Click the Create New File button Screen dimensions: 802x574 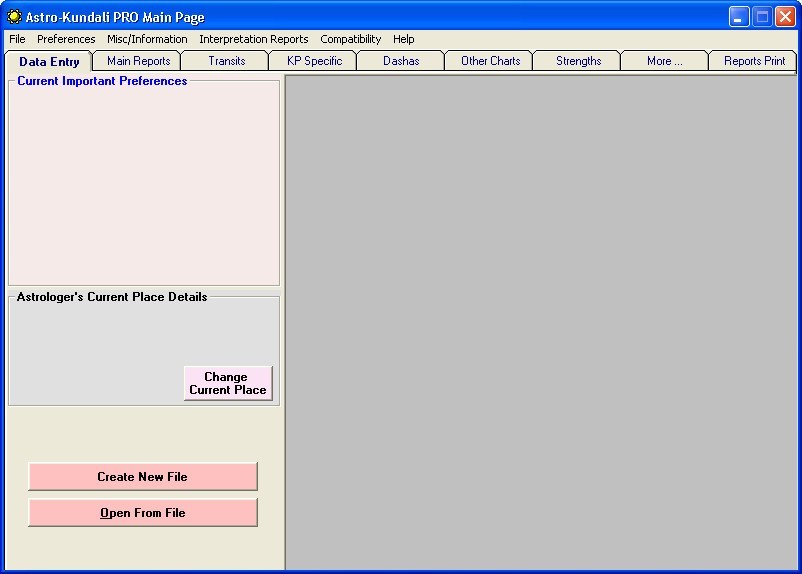pyautogui.click(x=143, y=477)
